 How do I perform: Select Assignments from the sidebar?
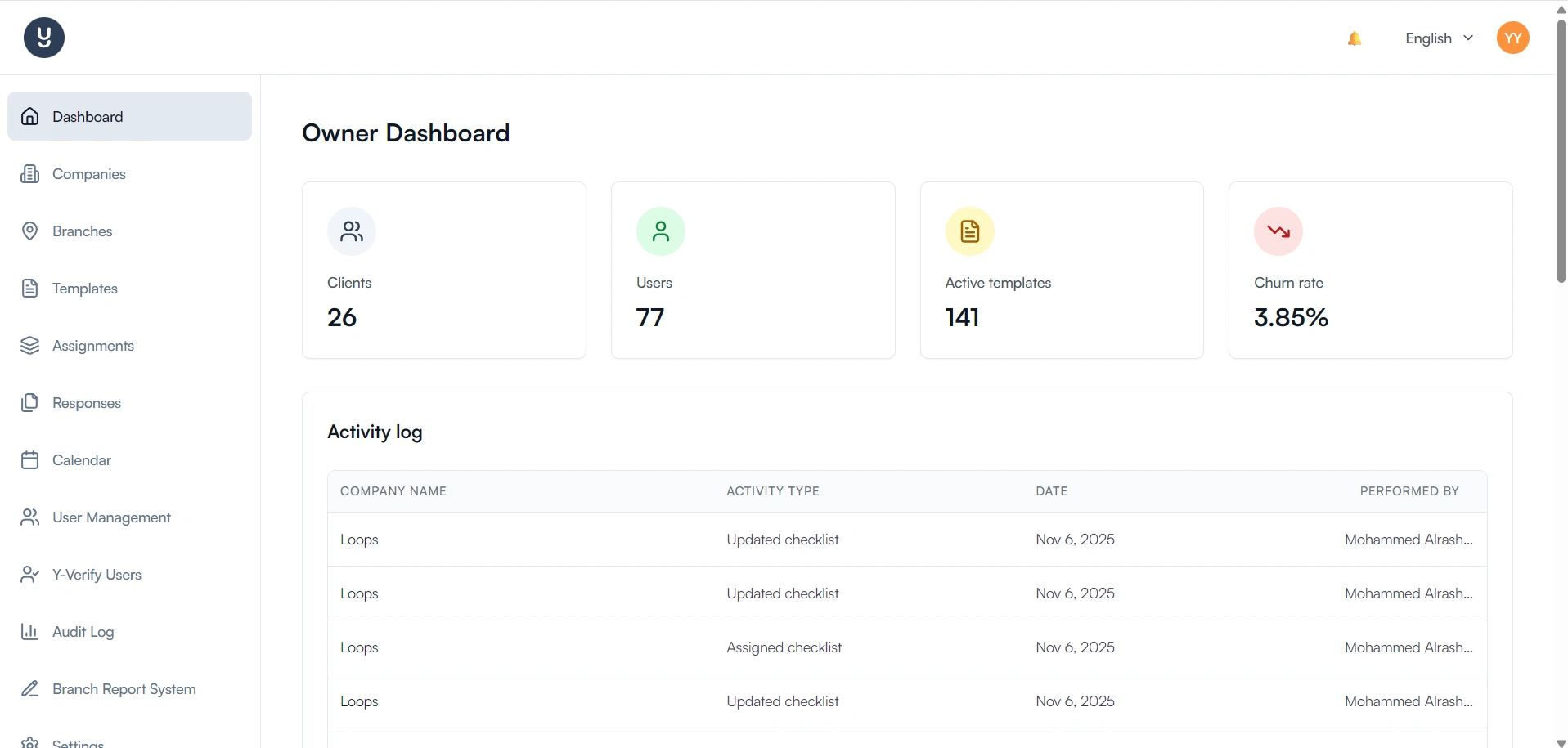(x=93, y=346)
